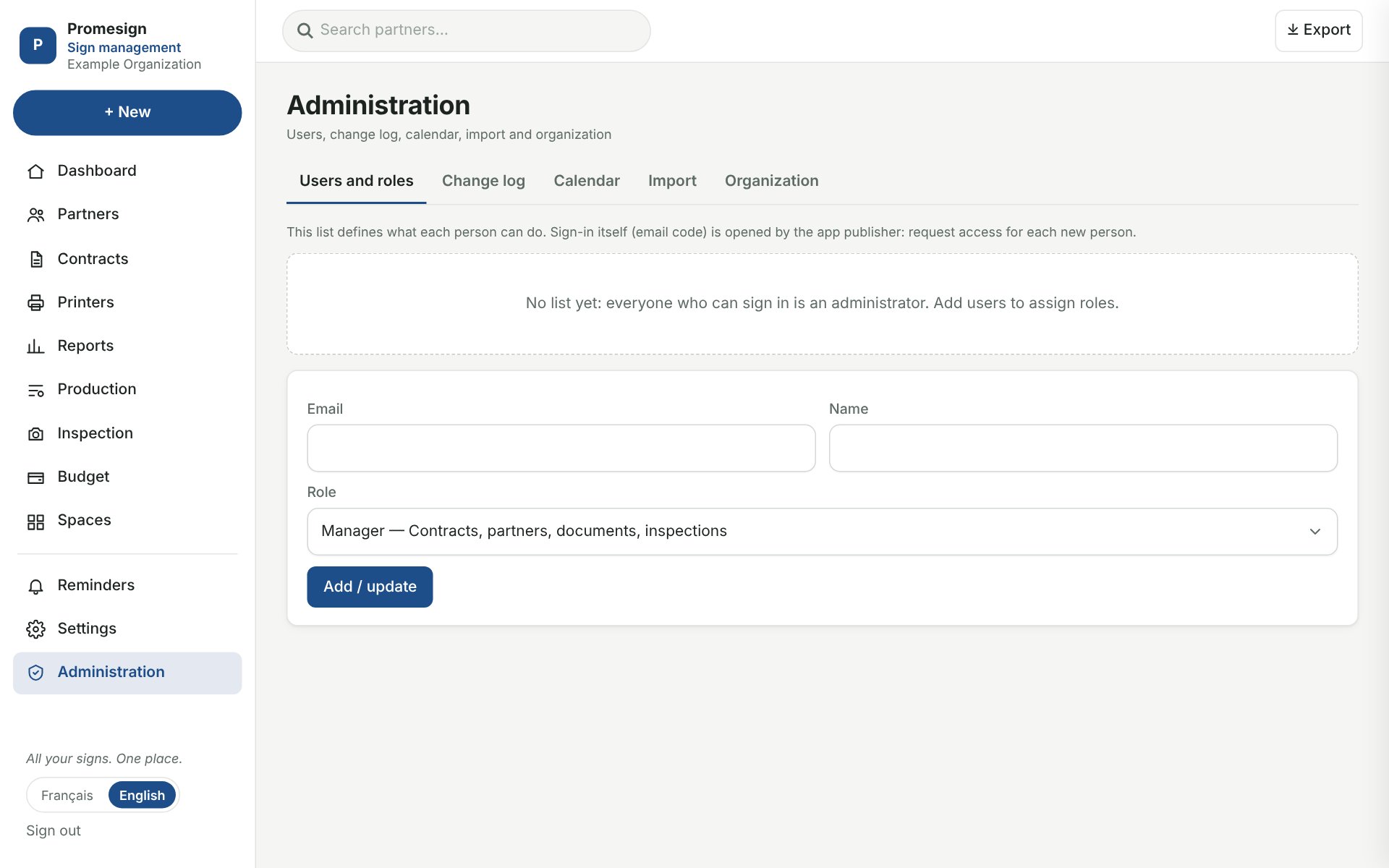Screen dimensions: 1389x868
Task: Select the Users and roles tab
Action: point(357,181)
